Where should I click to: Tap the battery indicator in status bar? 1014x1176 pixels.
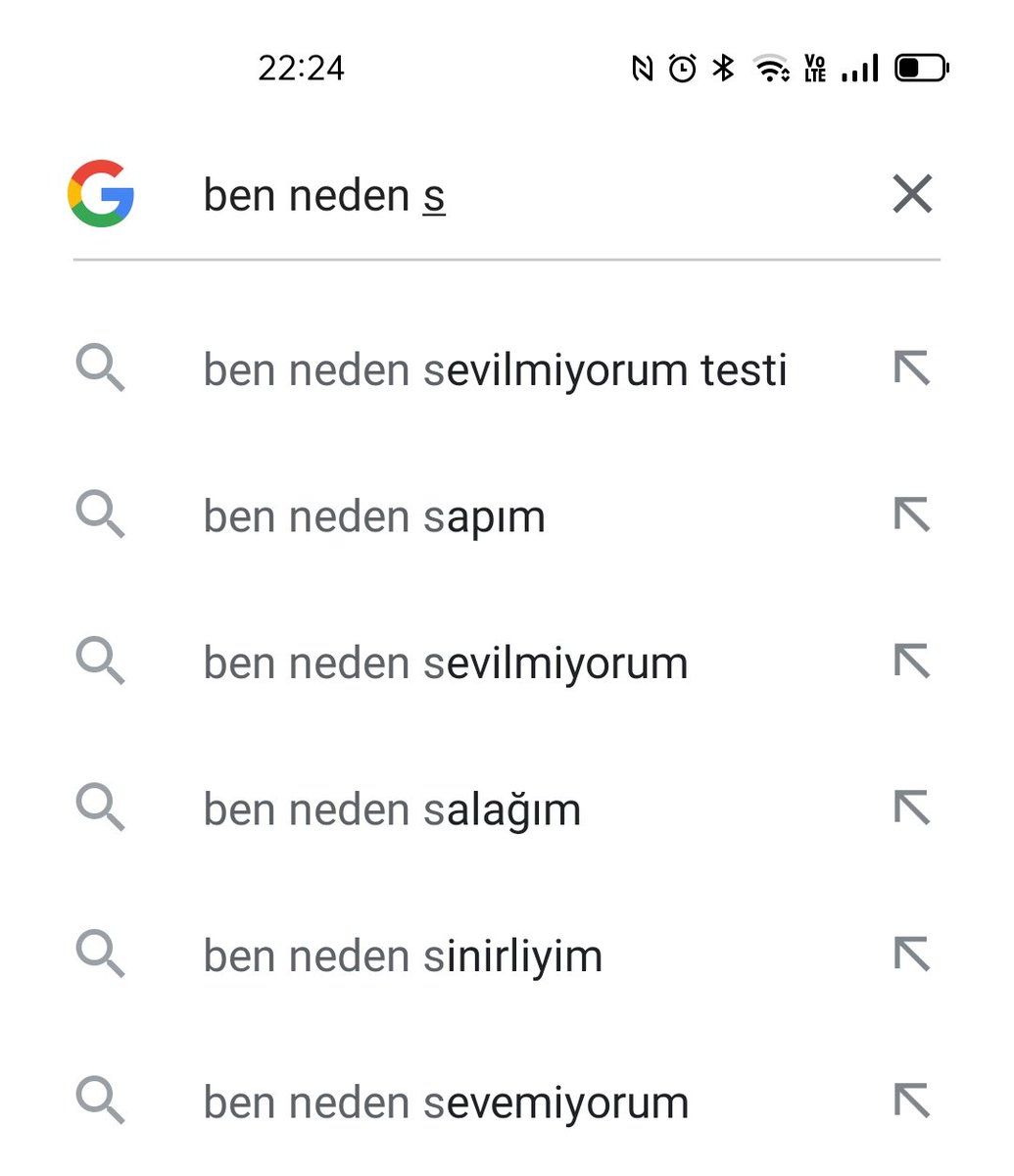922,68
